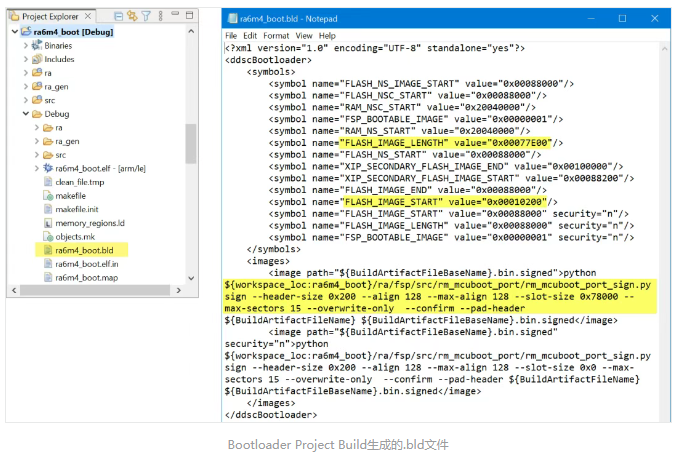Open the Notepad View menu
This screenshot has height=467, width=678.
304,36
